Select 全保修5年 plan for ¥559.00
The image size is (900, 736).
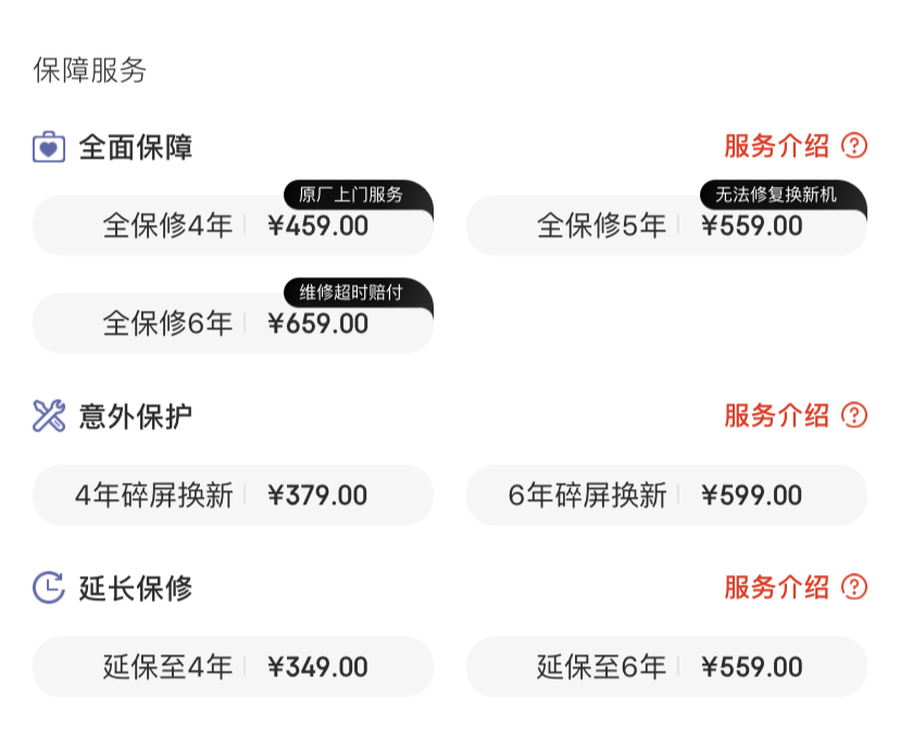click(666, 226)
